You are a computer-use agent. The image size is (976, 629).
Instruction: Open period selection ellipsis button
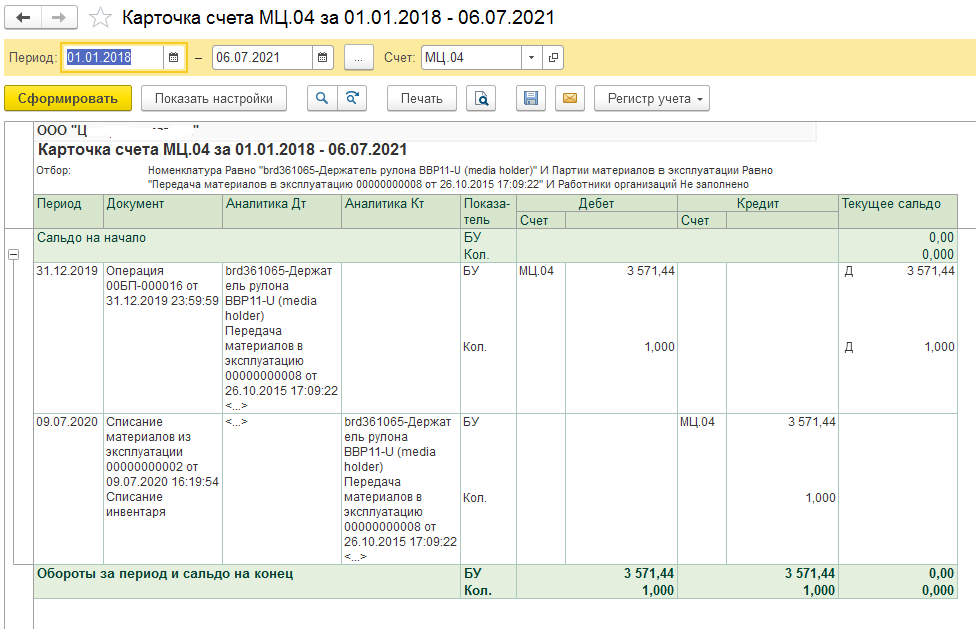click(359, 58)
